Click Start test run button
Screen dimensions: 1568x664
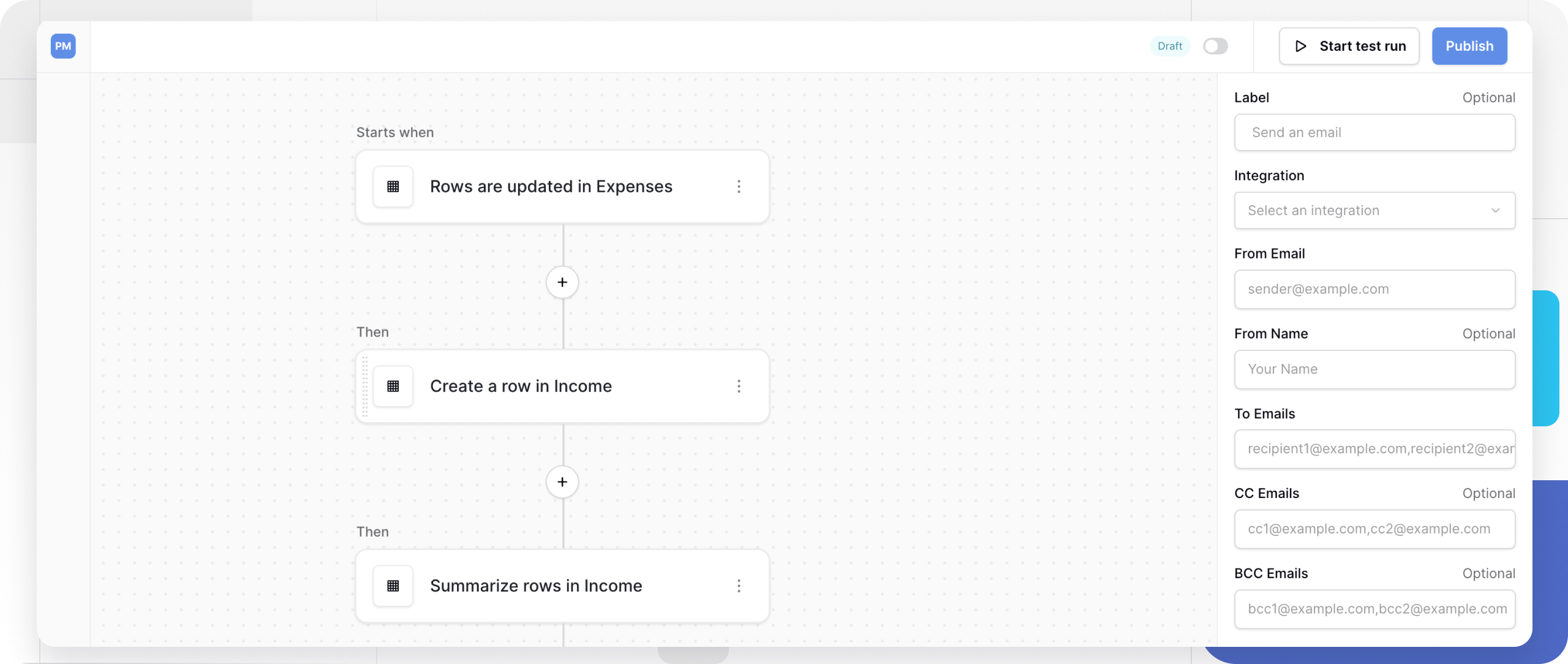(1349, 46)
